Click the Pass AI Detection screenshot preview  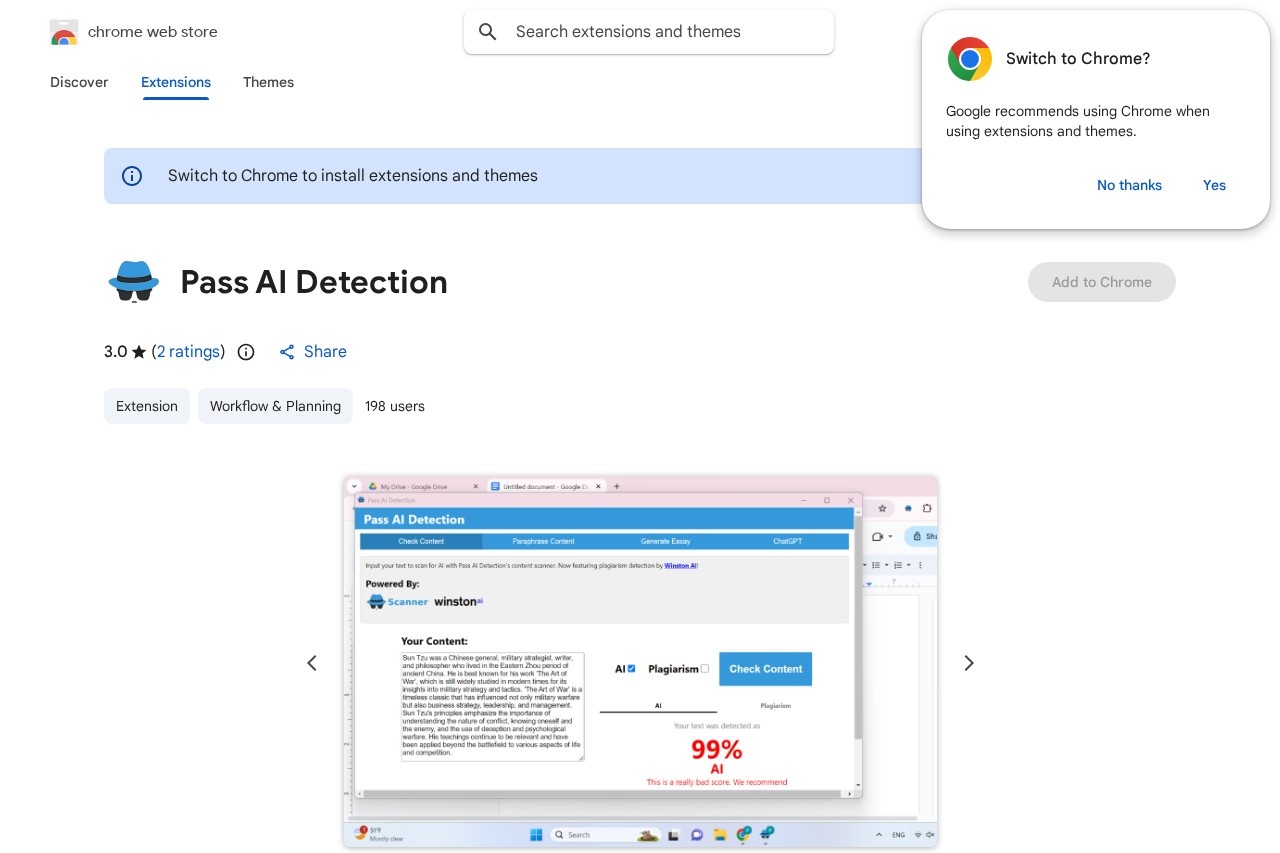pyautogui.click(x=640, y=662)
